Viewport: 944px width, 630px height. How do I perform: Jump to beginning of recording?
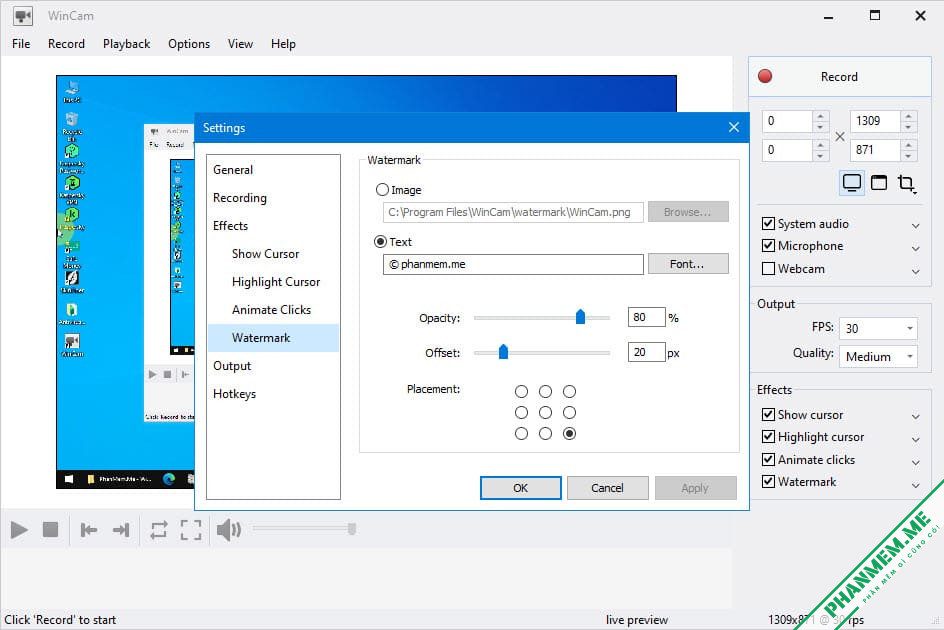click(88, 530)
